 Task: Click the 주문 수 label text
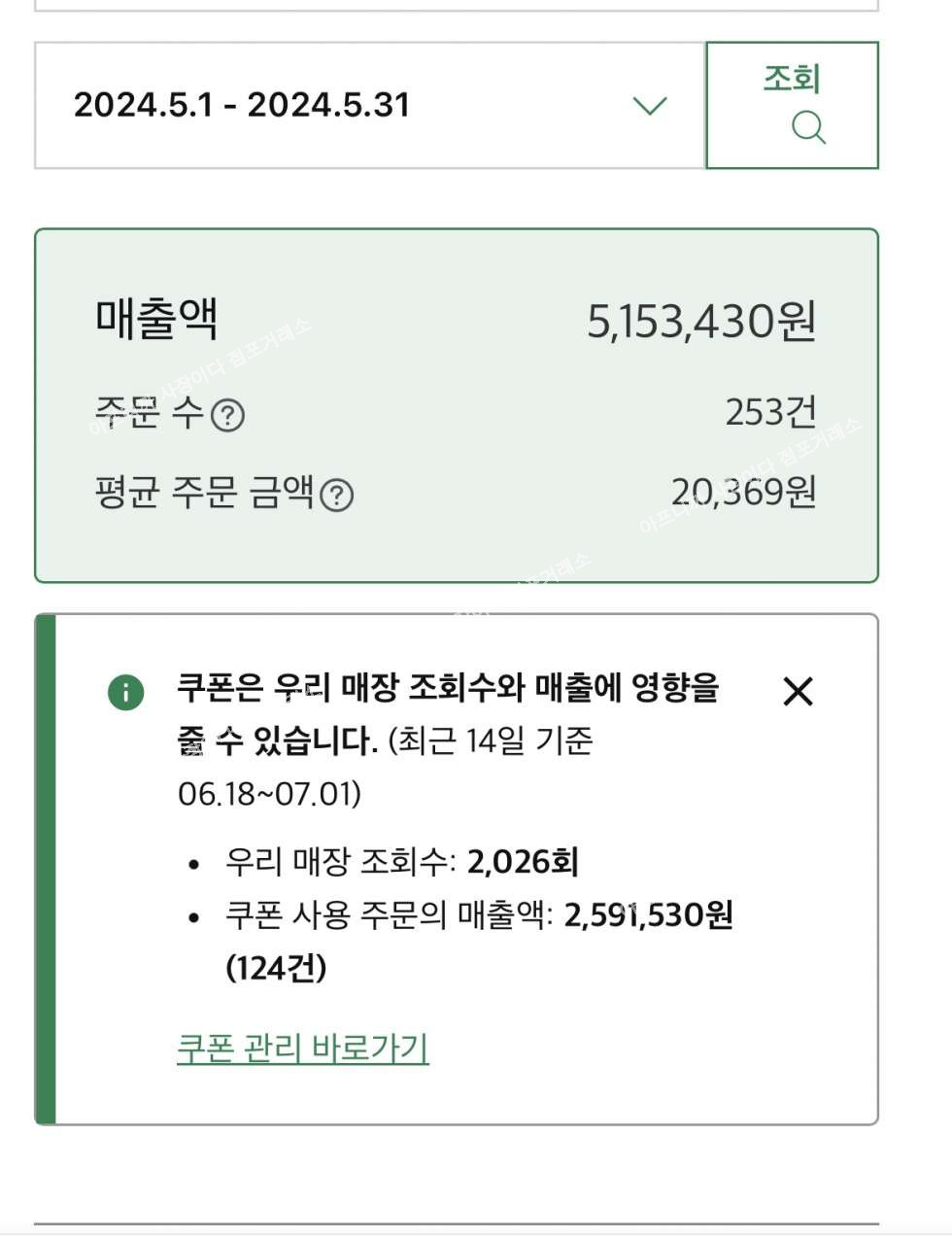pyautogui.click(x=150, y=413)
